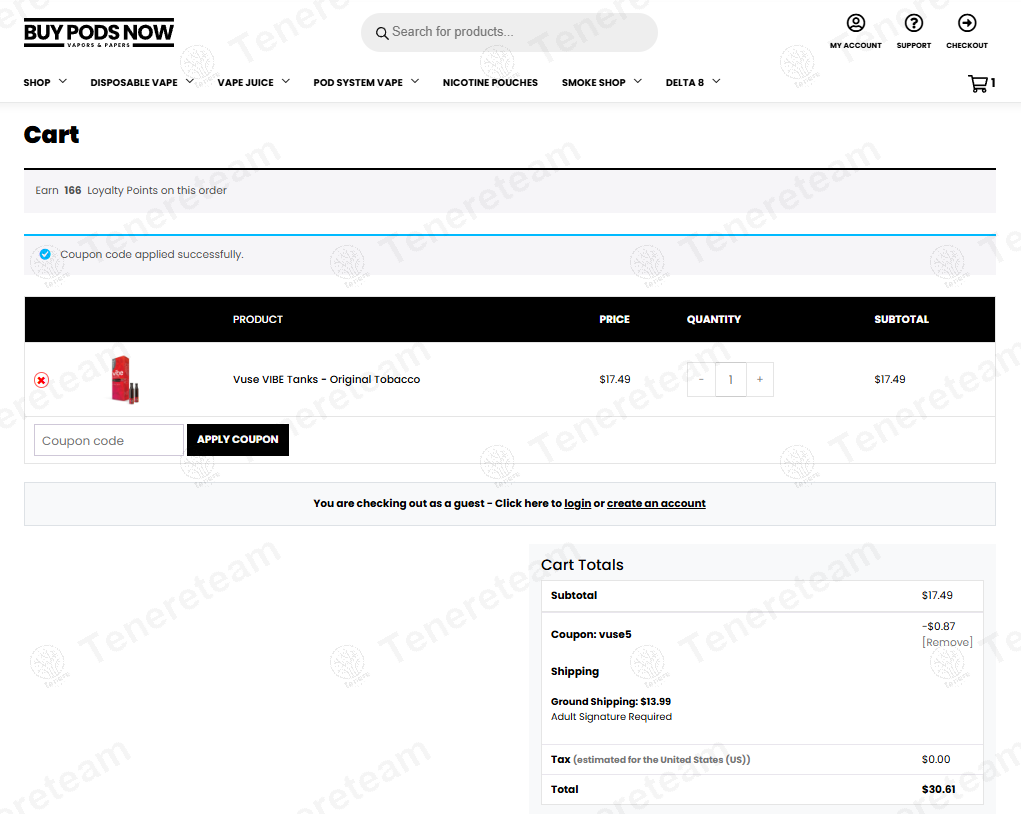This screenshot has width=1021, height=814.
Task: Click the create an account link
Action: pyautogui.click(x=656, y=503)
